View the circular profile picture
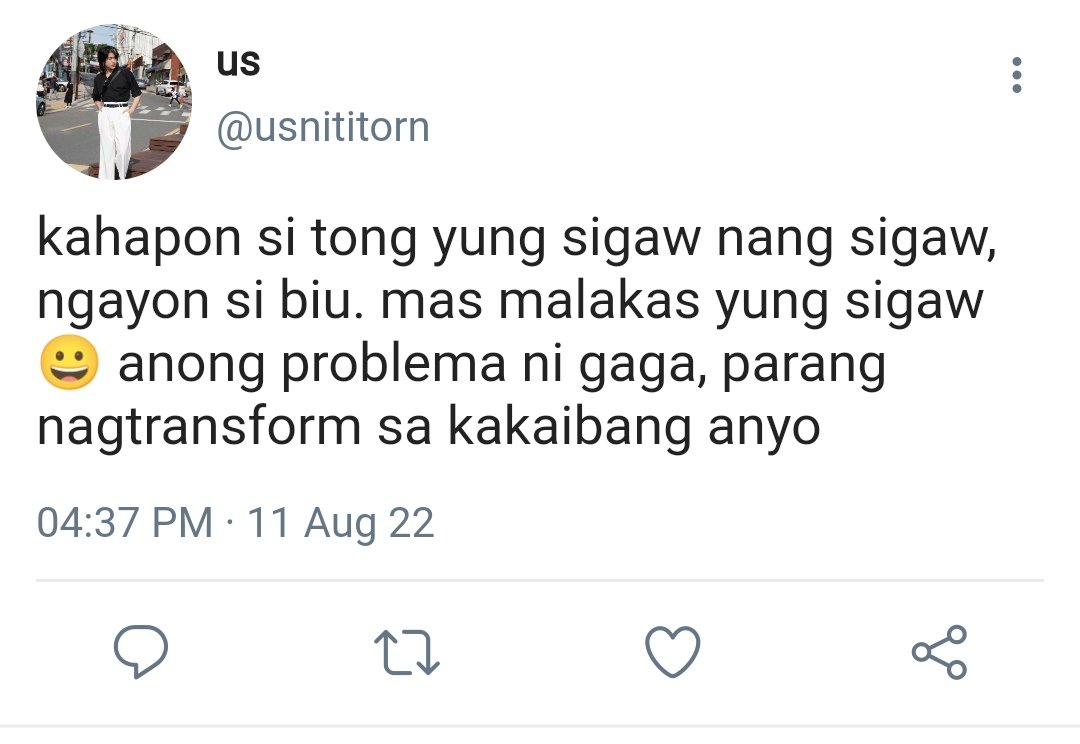The width and height of the screenshot is (1080, 744). (114, 102)
